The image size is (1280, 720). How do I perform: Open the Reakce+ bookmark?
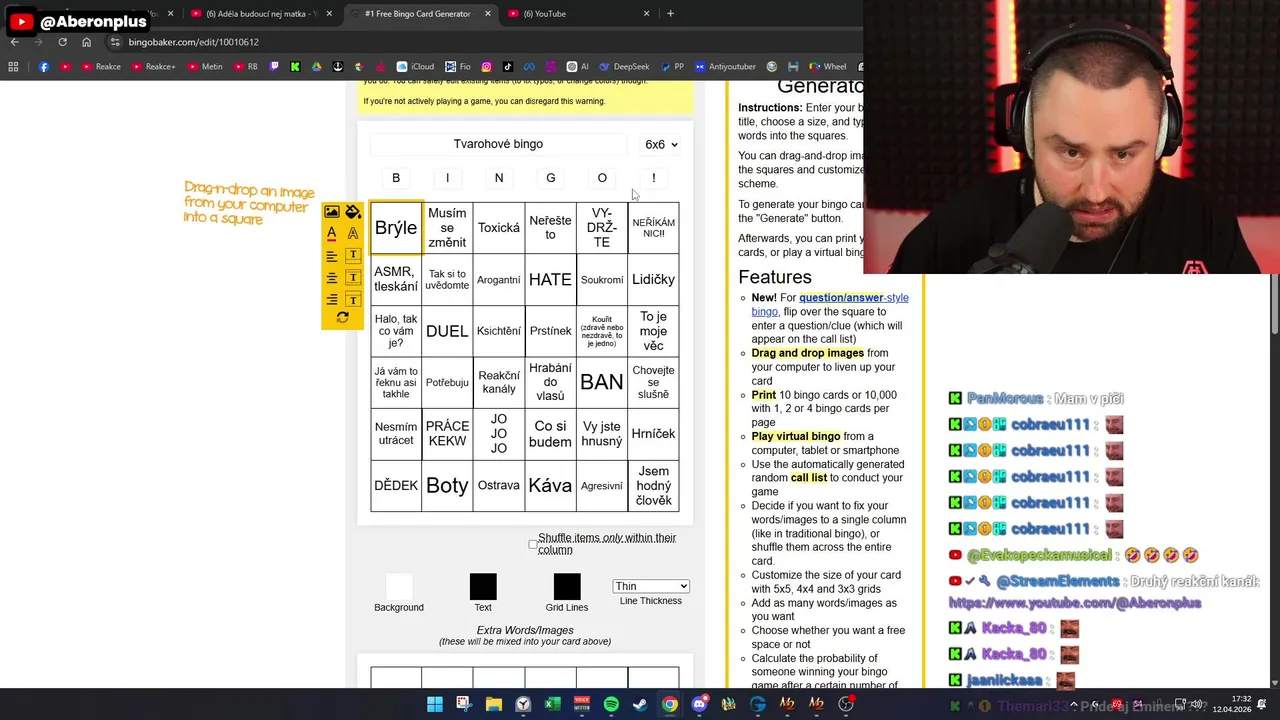coord(152,67)
